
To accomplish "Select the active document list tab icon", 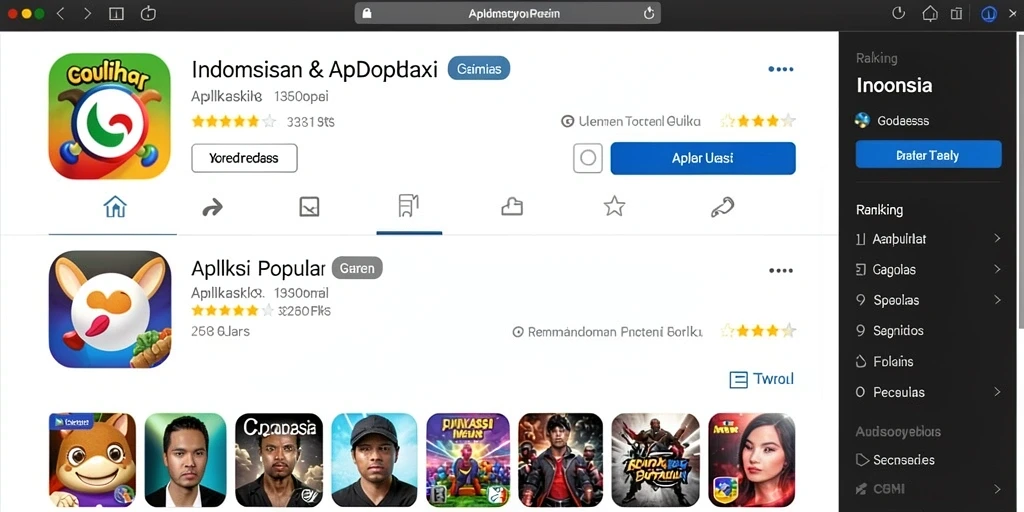I will [x=408, y=206].
